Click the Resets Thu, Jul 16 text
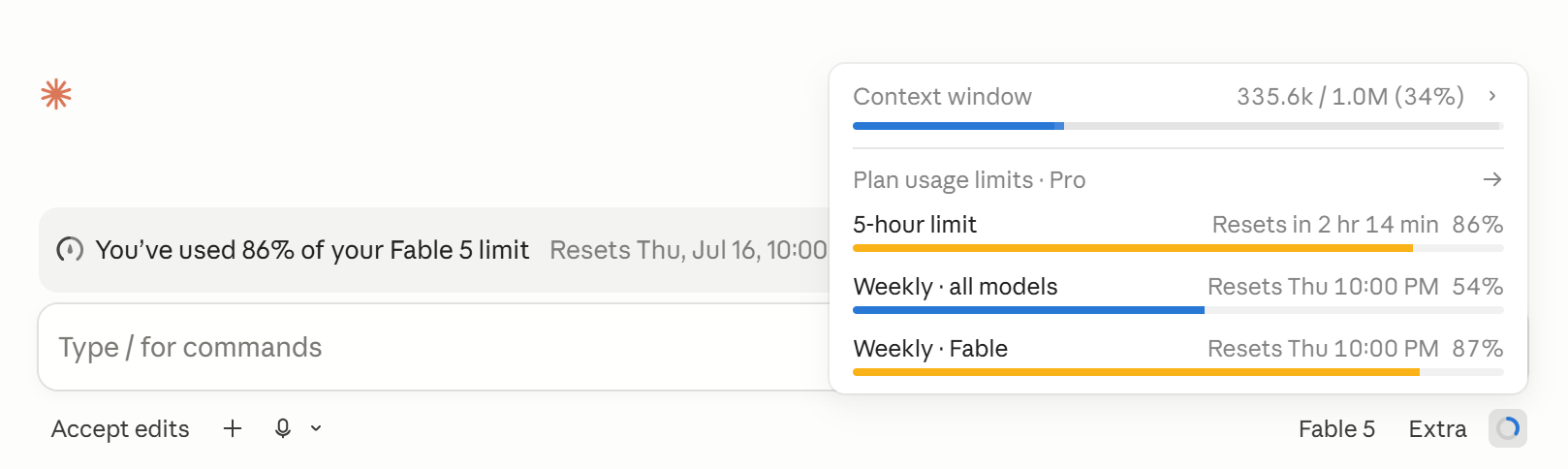 688,250
